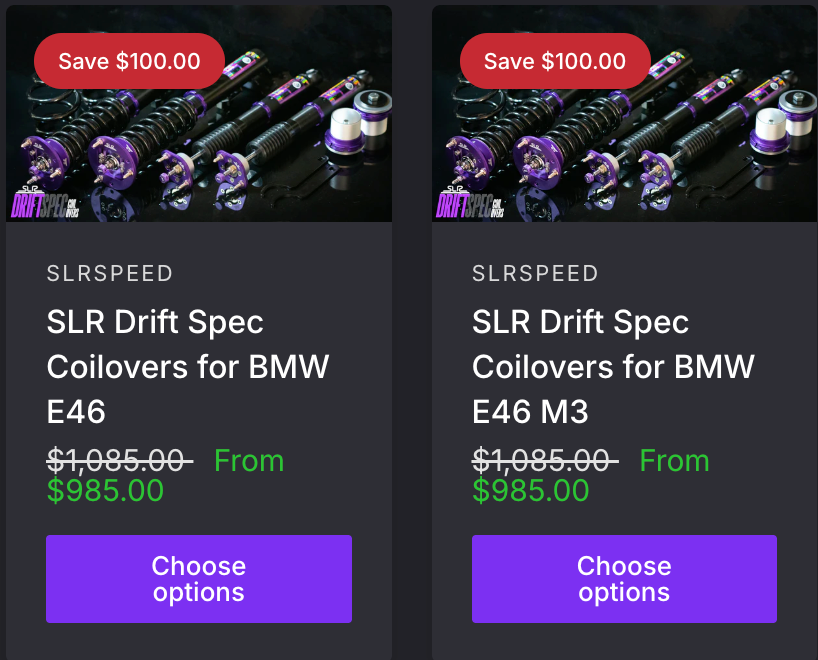
Task: Click the "Save $100.00" badge on the left card
Action: point(129,60)
